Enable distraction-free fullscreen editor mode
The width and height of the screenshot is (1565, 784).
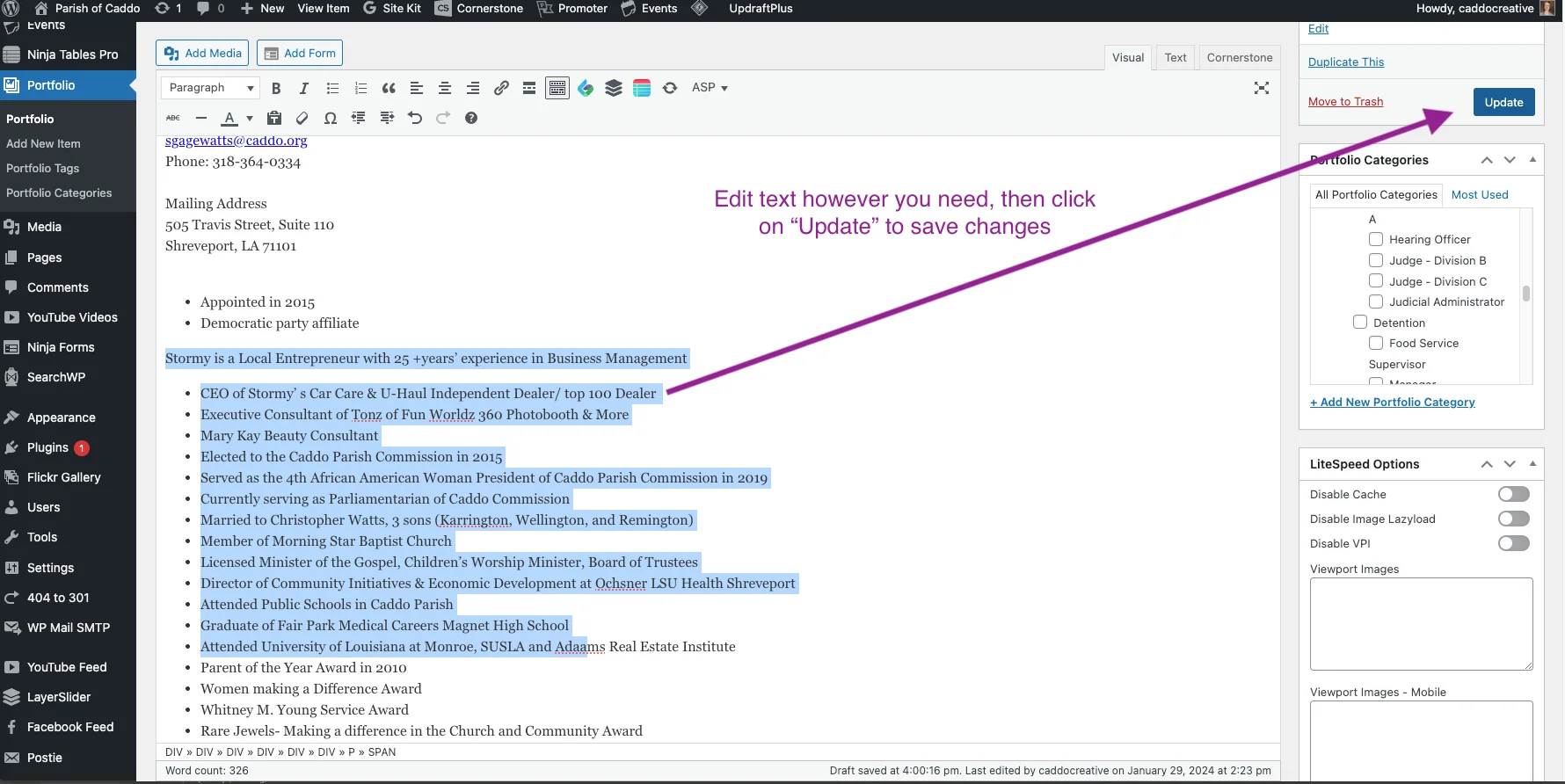[x=1261, y=88]
